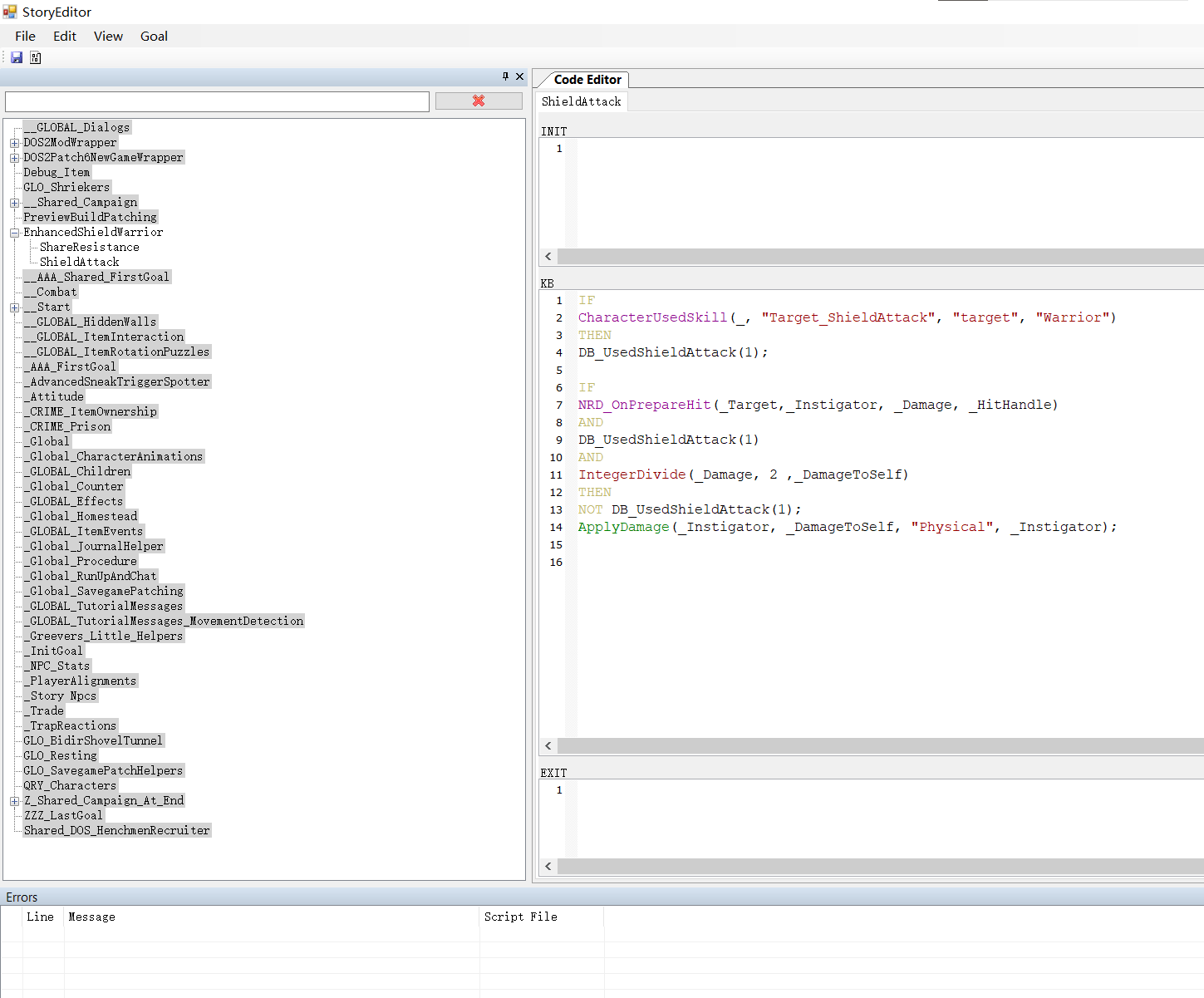
Task: Select the ShareResistance child goal
Action: (x=90, y=247)
